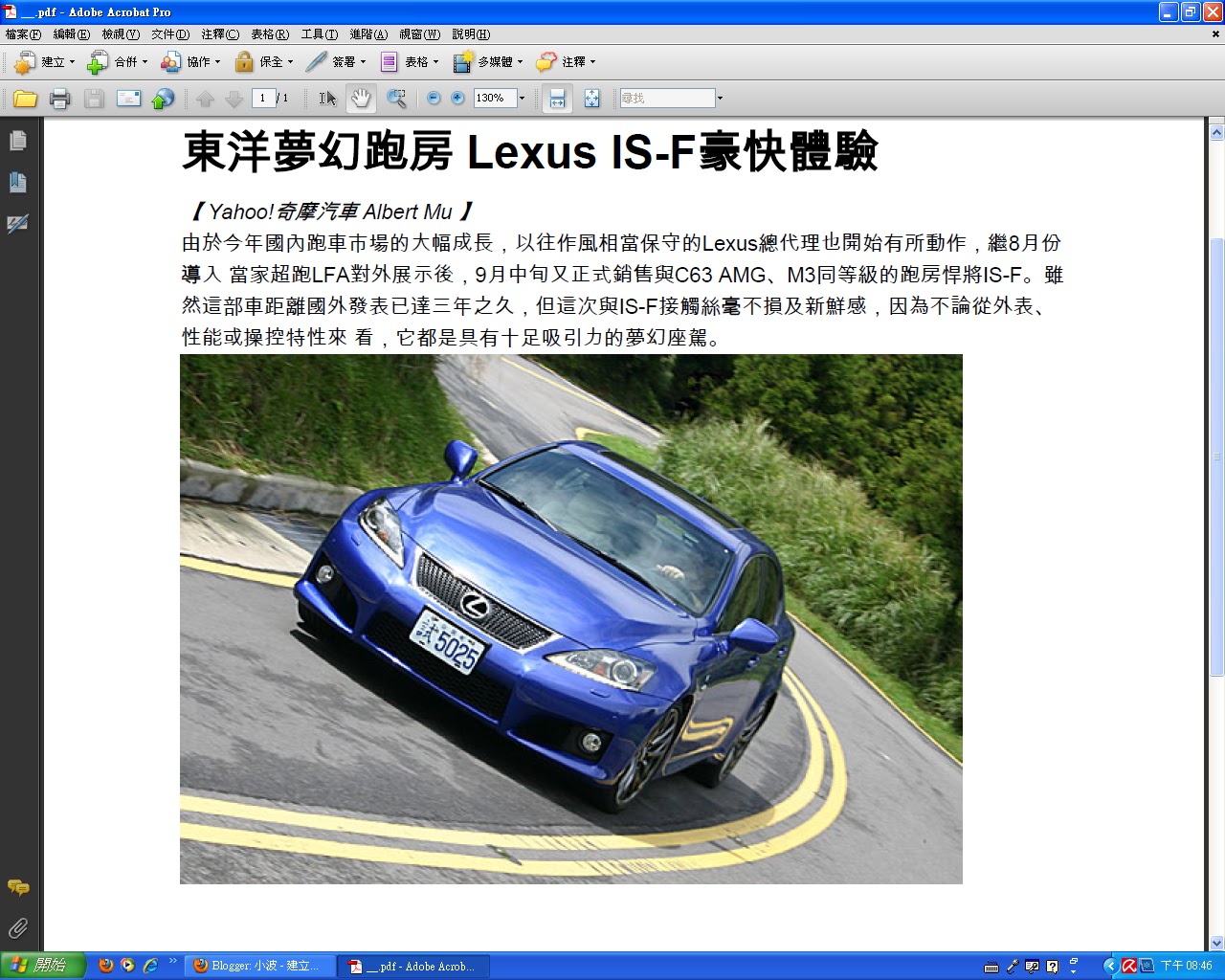This screenshot has width=1225, height=980.
Task: Choose the text Select tool cursor icon
Action: (327, 99)
